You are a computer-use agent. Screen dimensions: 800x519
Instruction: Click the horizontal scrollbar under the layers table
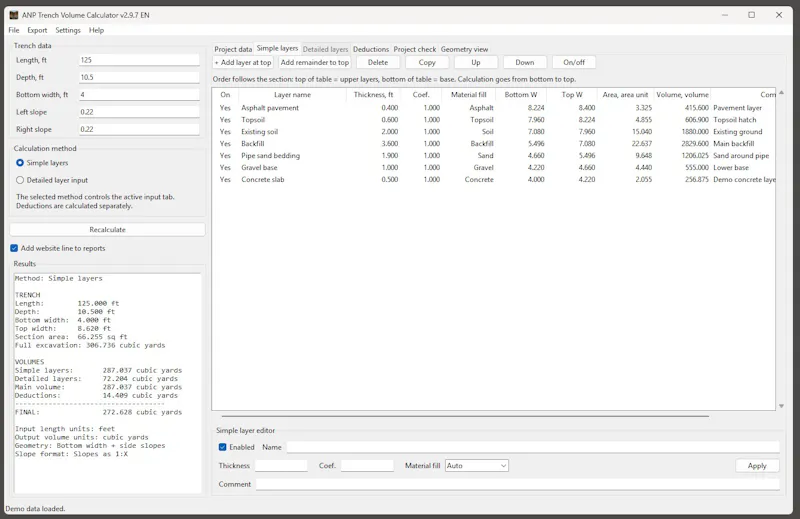click(x=465, y=416)
